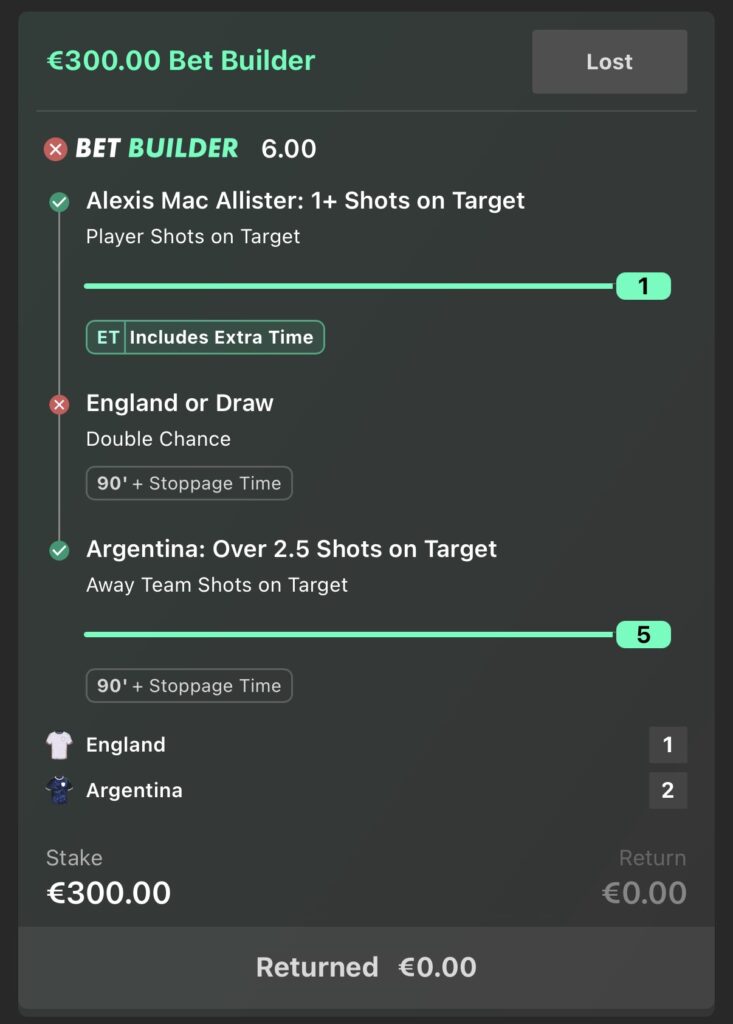Click the Returned €0.00 footer bar

366,967
